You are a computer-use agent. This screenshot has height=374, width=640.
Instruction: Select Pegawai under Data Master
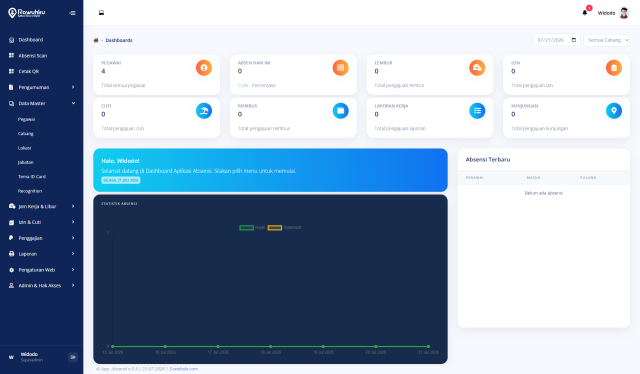[x=27, y=119]
